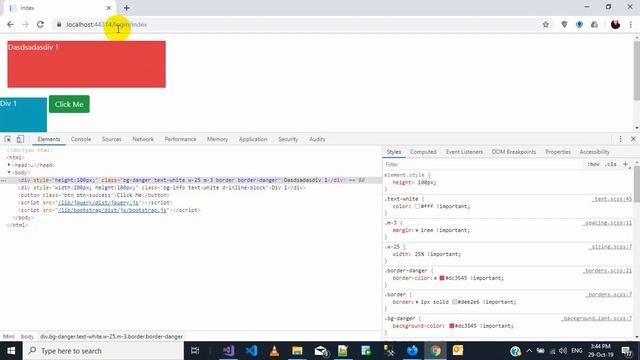Expand the margin shorthand in .m-3 rule
The height and width of the screenshot is (360, 640).
pos(417,230)
